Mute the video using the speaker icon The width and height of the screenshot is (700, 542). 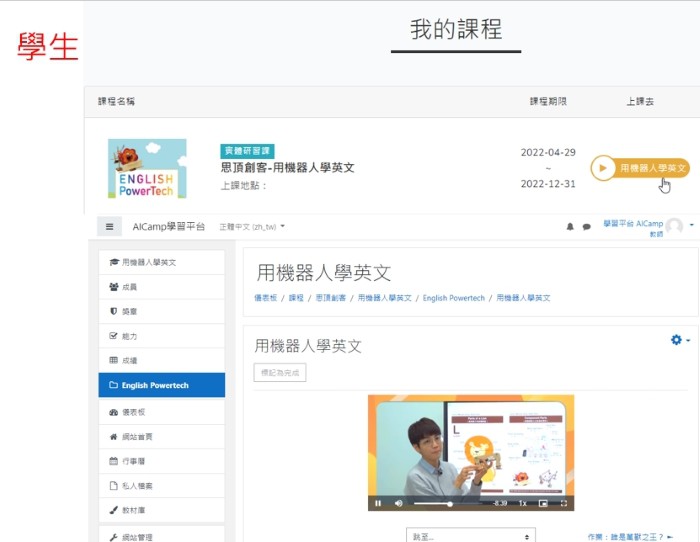point(398,503)
